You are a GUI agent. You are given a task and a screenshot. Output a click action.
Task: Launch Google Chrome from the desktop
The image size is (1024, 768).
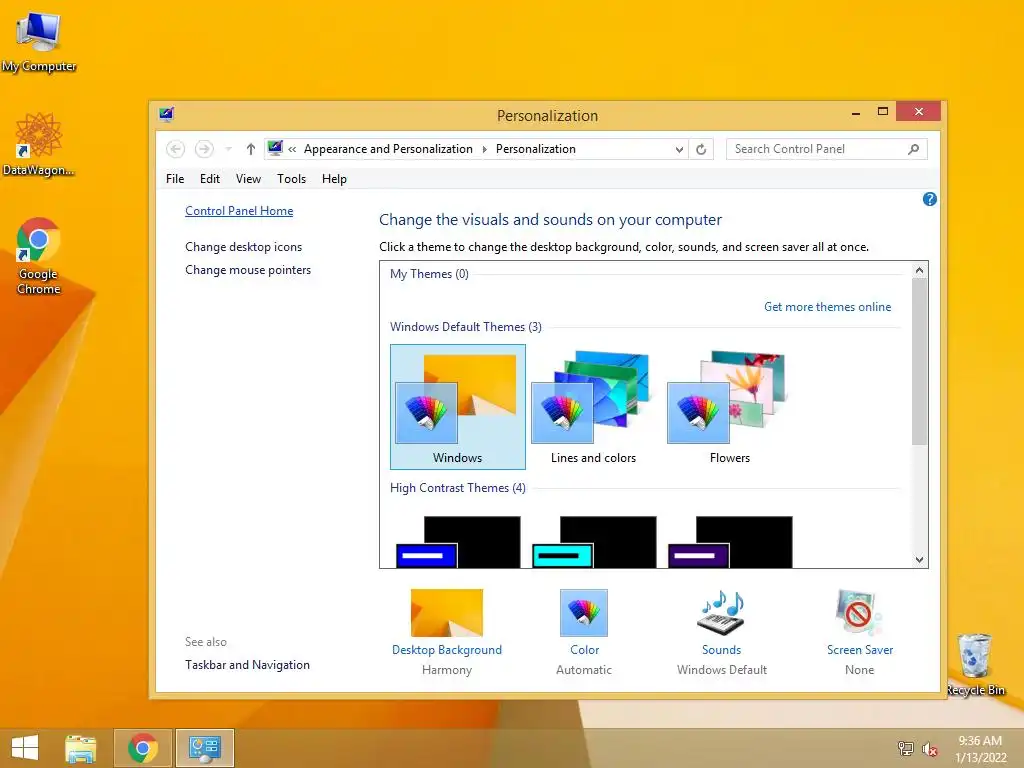pyautogui.click(x=39, y=255)
